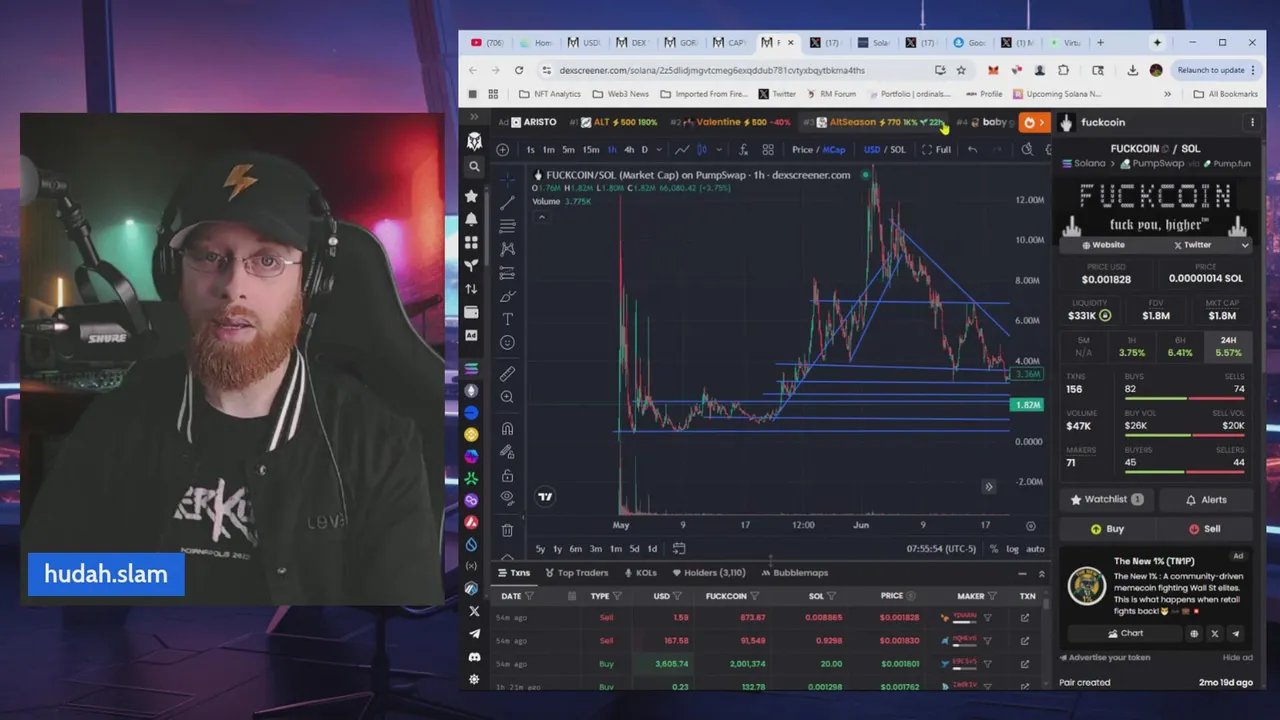The image size is (1280, 720).
Task: Delete drawings with the trash can tool
Action: [507, 529]
